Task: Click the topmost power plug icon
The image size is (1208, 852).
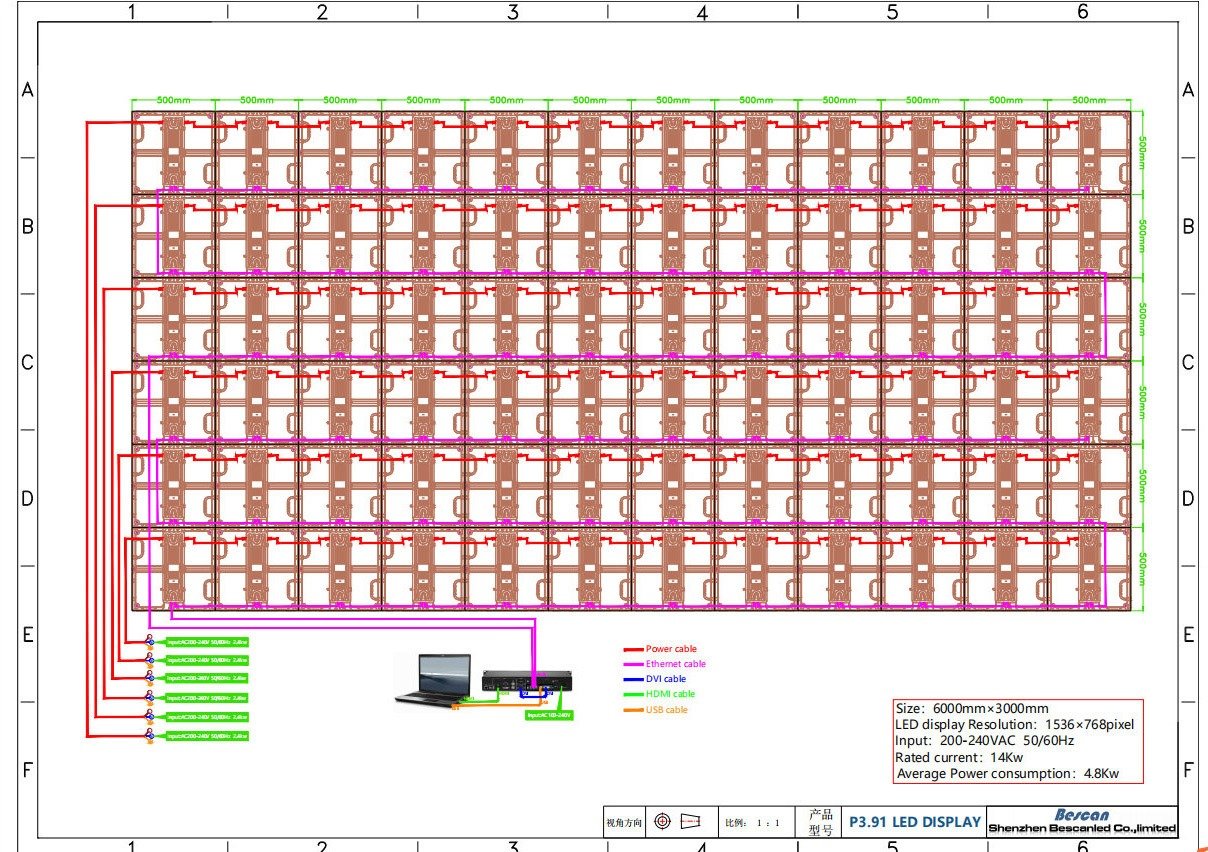Action: [150, 641]
